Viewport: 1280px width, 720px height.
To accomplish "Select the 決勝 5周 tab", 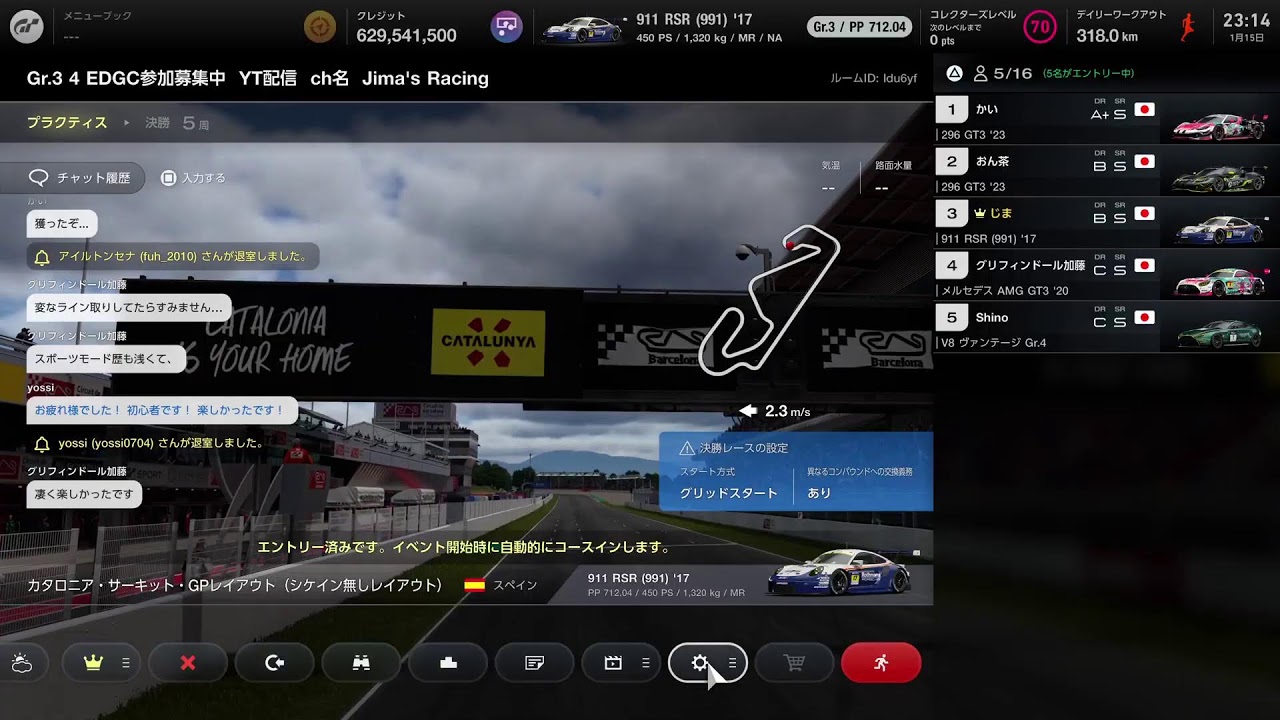I will (177, 122).
